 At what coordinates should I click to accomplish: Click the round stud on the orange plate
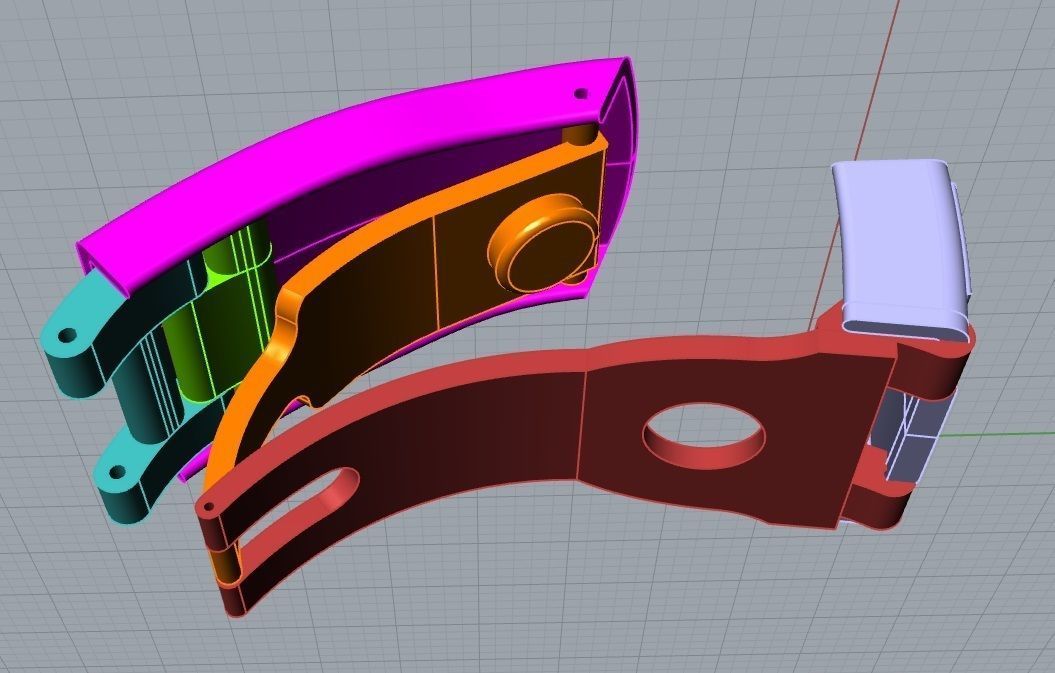click(542, 244)
